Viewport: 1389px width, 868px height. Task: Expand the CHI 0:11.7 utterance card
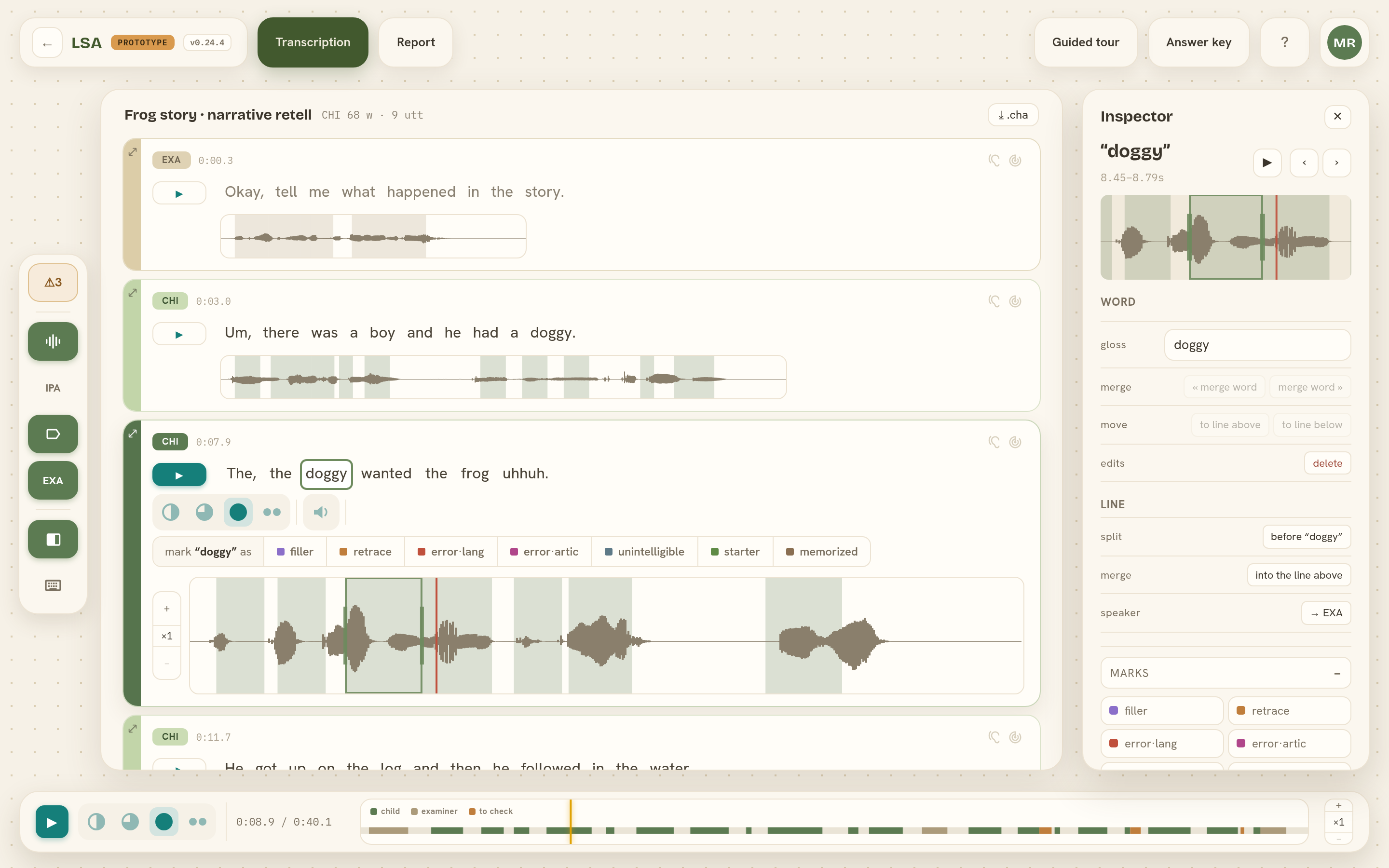(133, 729)
